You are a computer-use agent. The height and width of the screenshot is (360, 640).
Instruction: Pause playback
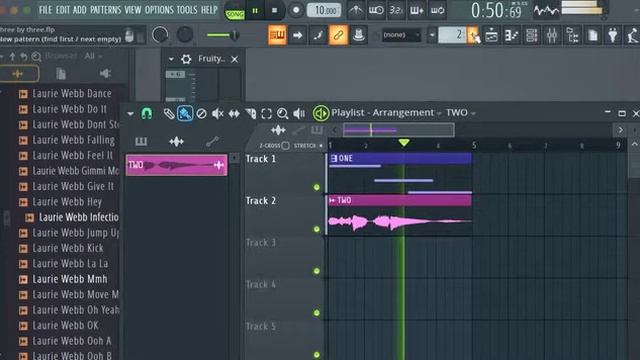pyautogui.click(x=255, y=11)
